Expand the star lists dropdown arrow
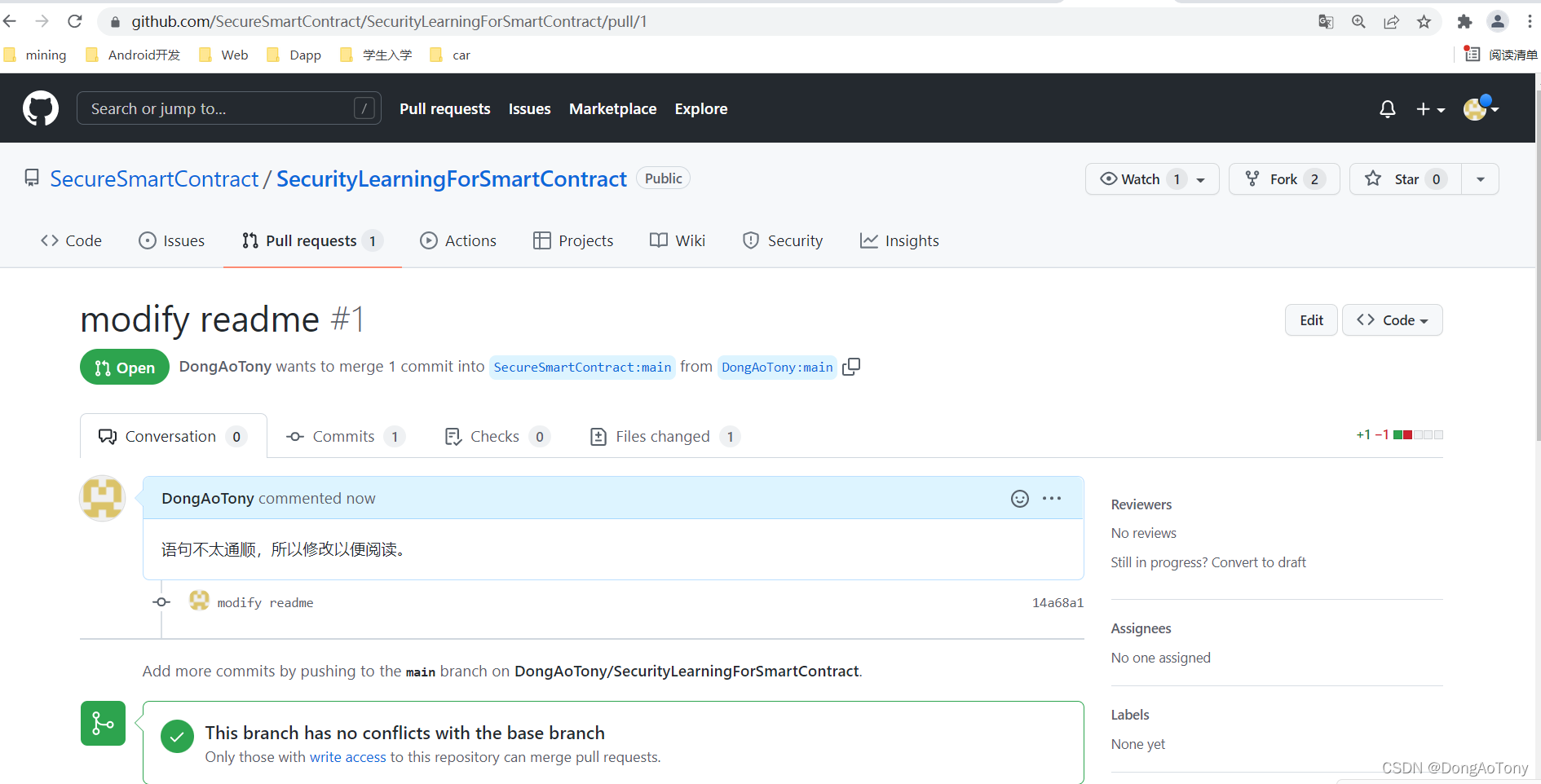1541x784 pixels. point(1481,178)
